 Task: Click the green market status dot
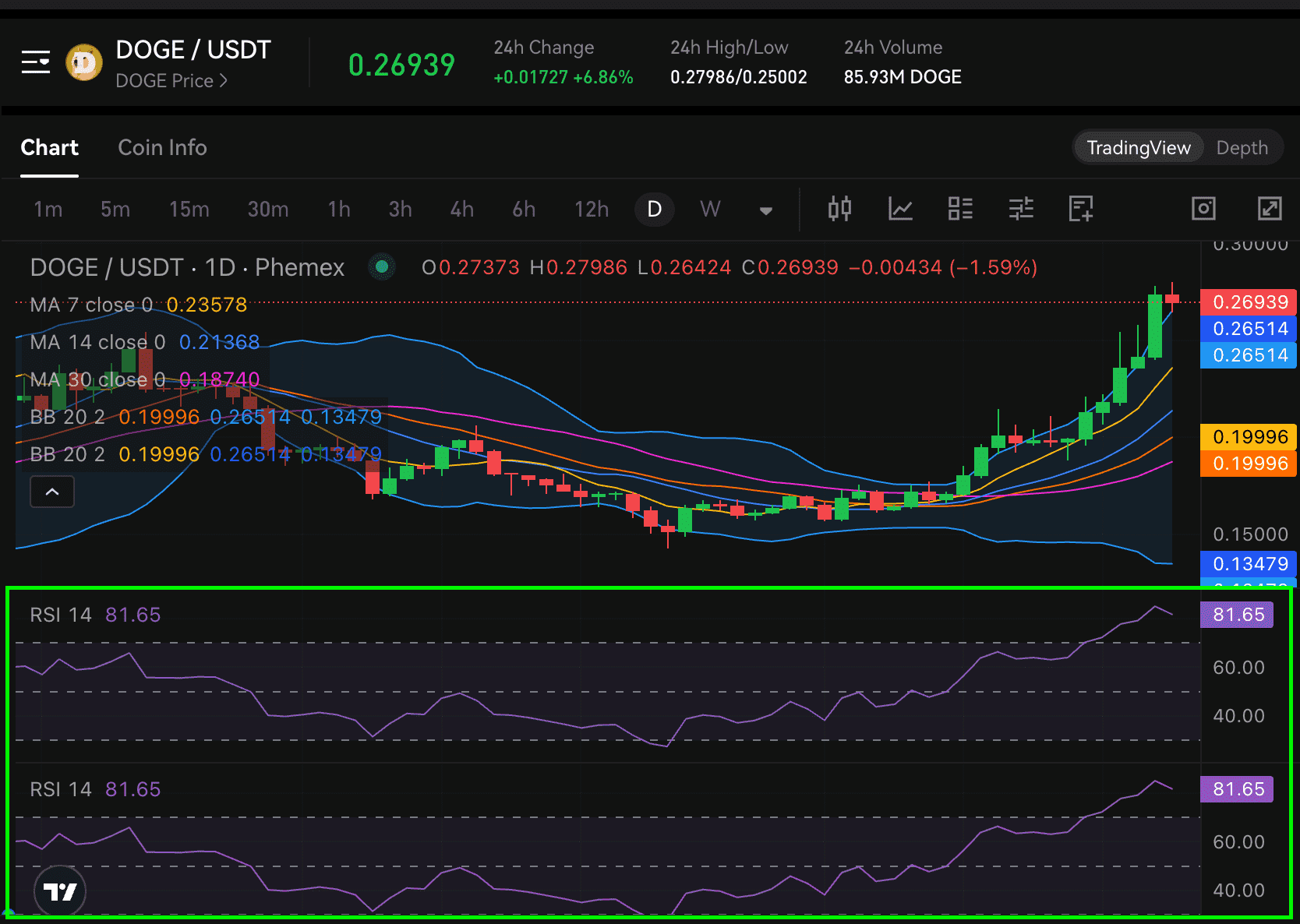(382, 267)
